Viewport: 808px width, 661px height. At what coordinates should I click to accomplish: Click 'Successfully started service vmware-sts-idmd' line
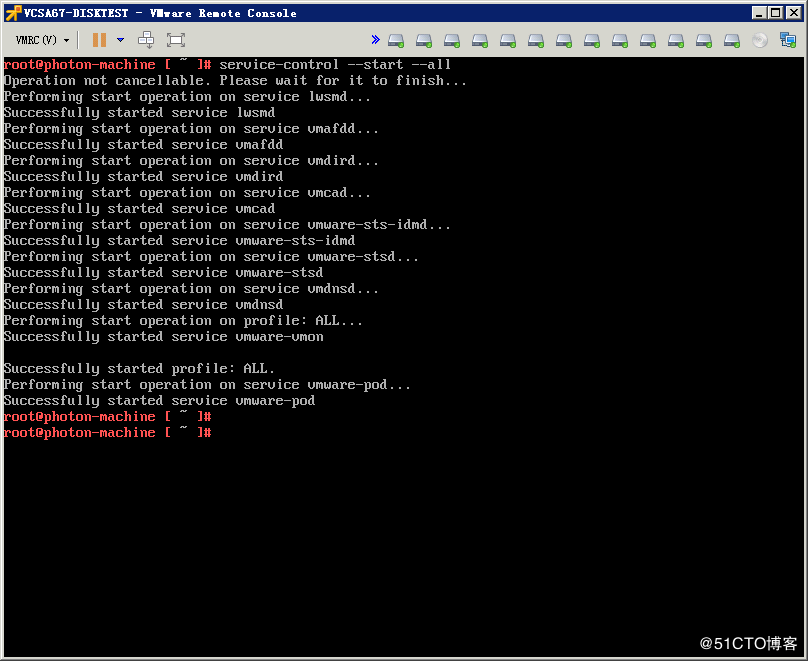coord(179,240)
